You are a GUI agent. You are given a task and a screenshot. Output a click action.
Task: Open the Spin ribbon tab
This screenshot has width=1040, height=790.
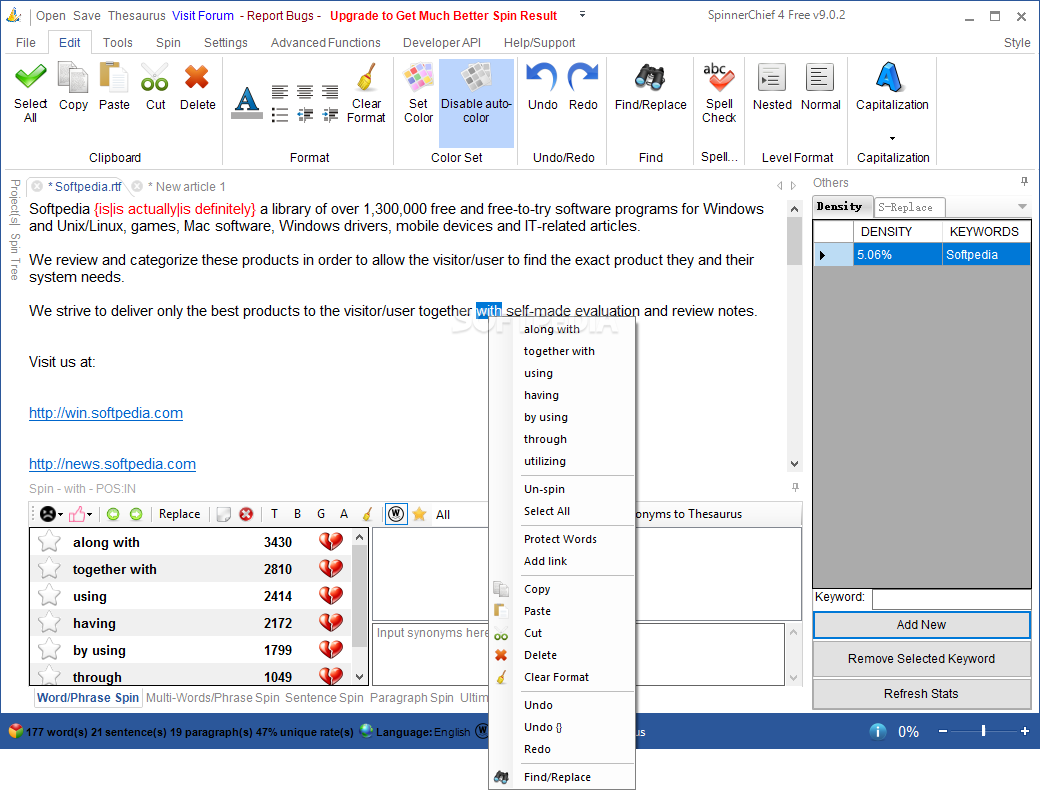tap(168, 42)
